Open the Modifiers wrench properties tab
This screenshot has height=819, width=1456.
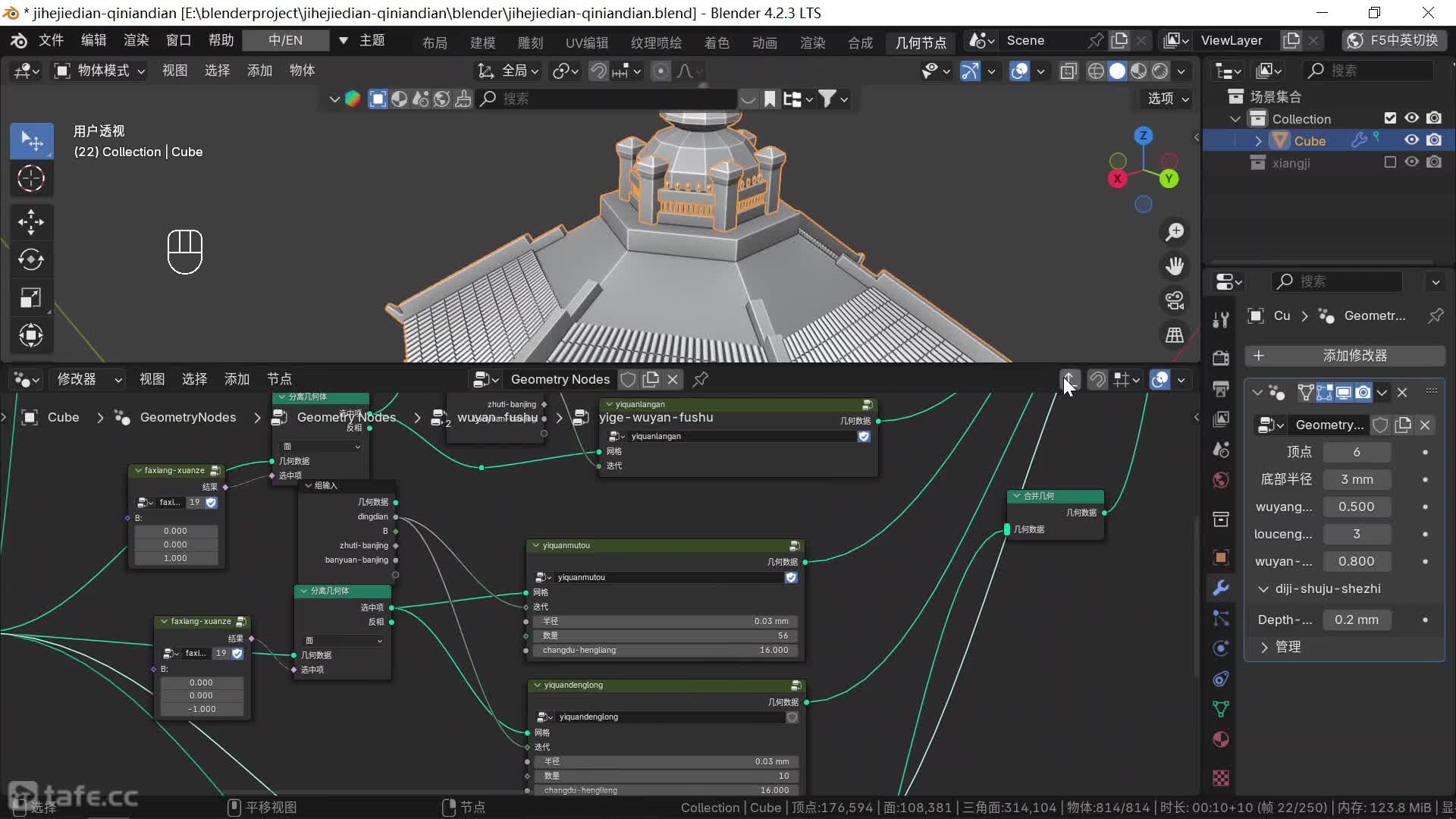[1221, 588]
